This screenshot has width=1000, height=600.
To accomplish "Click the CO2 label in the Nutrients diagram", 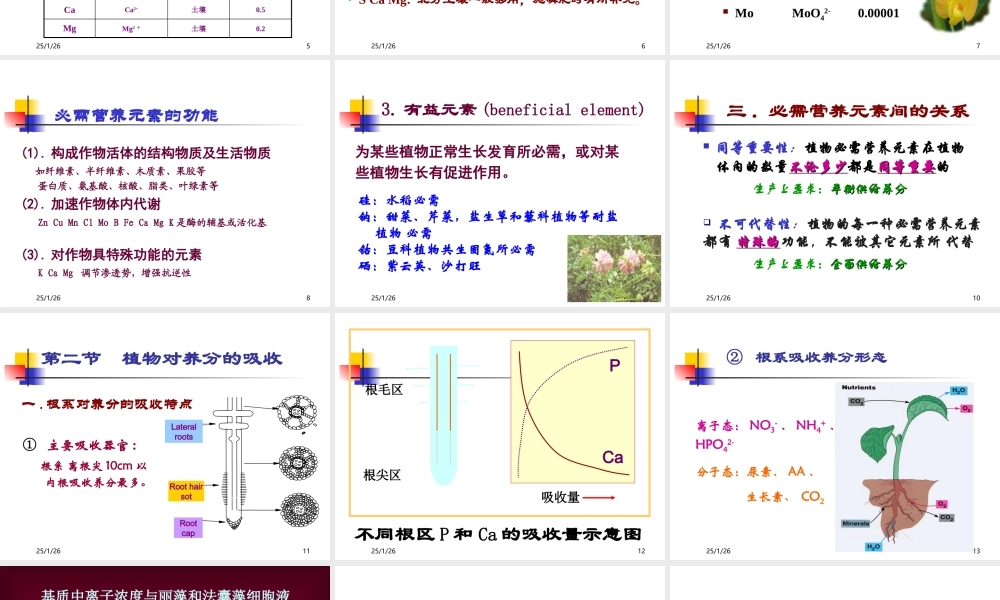I will [857, 401].
